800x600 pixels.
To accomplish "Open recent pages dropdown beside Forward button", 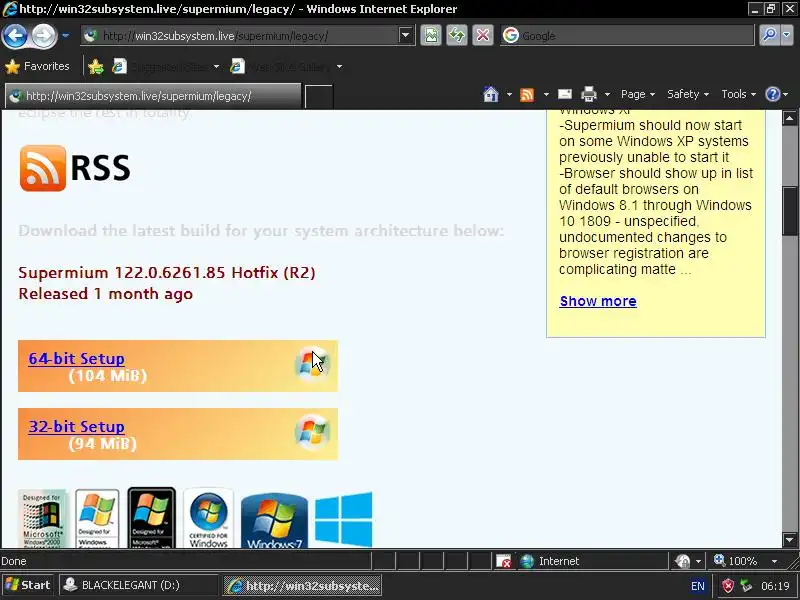I will (66, 36).
